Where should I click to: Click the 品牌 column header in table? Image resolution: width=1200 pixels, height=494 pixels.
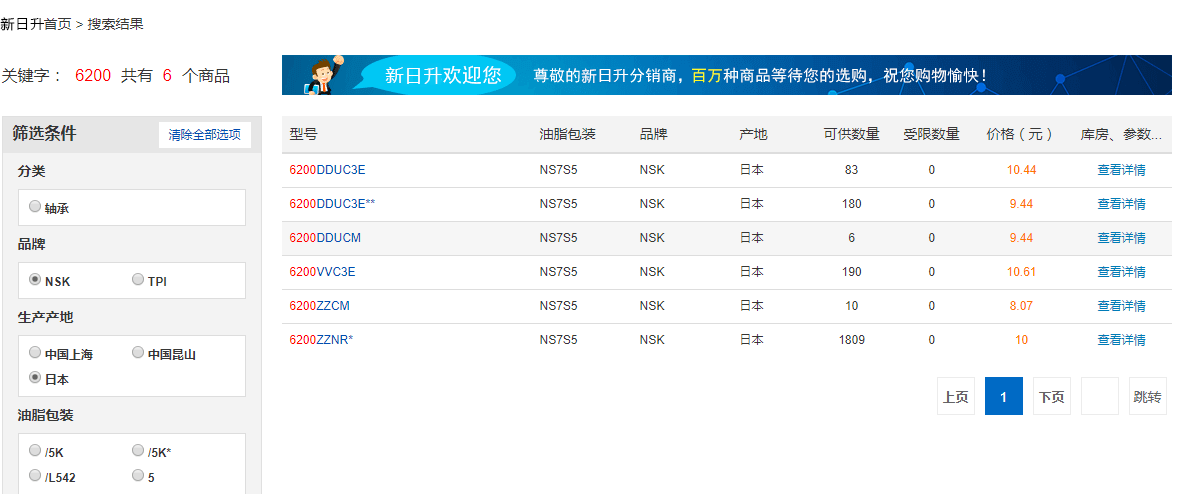(653, 135)
